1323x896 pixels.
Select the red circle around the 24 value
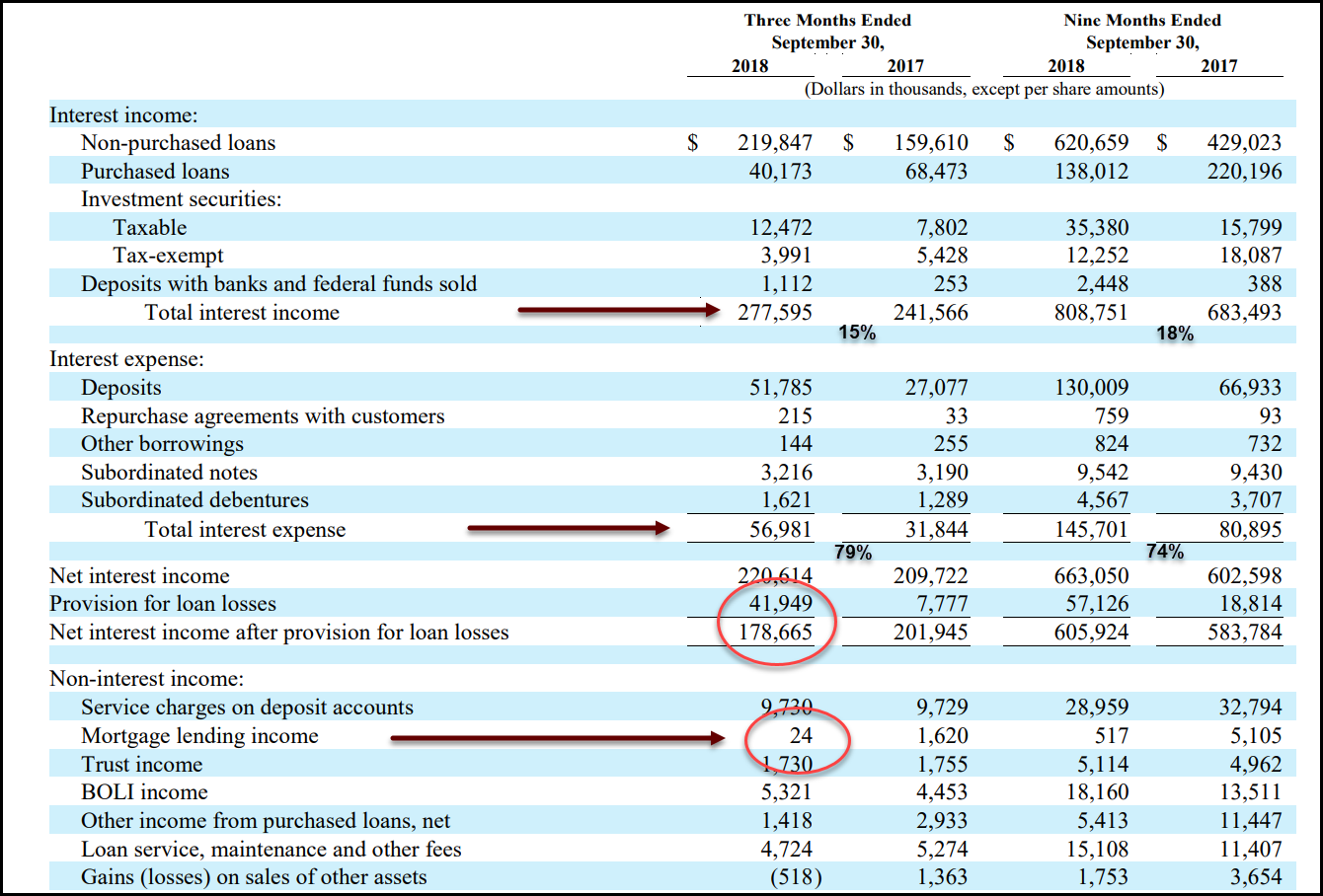800,742
